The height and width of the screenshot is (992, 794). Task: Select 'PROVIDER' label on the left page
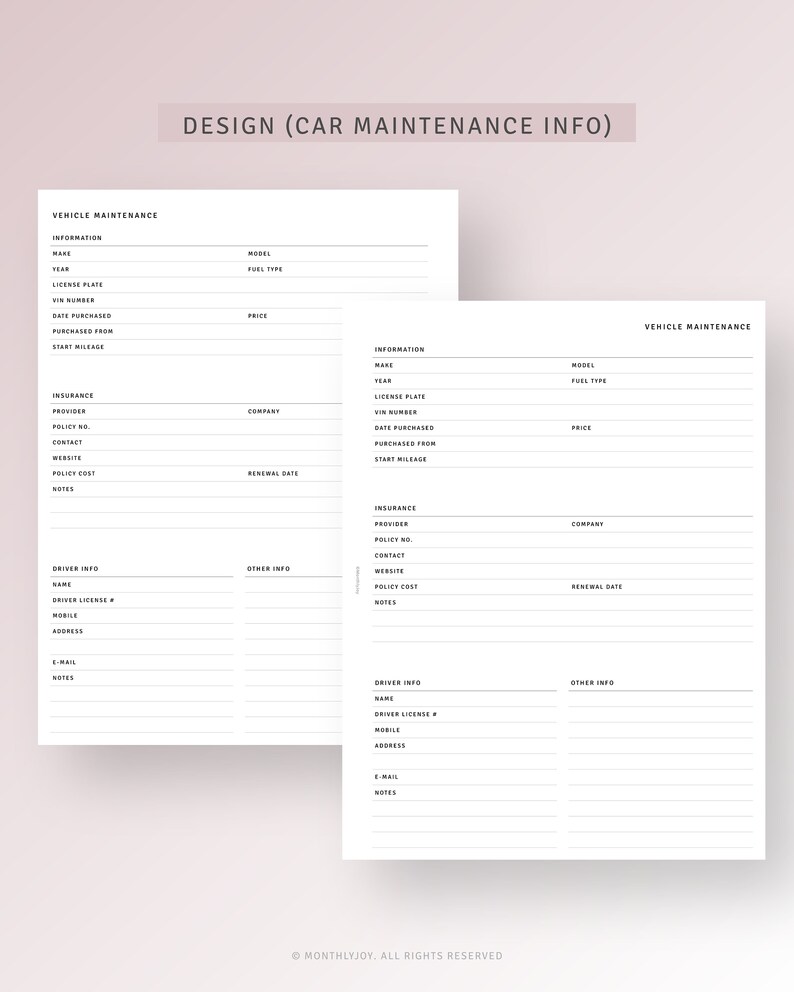click(x=69, y=411)
